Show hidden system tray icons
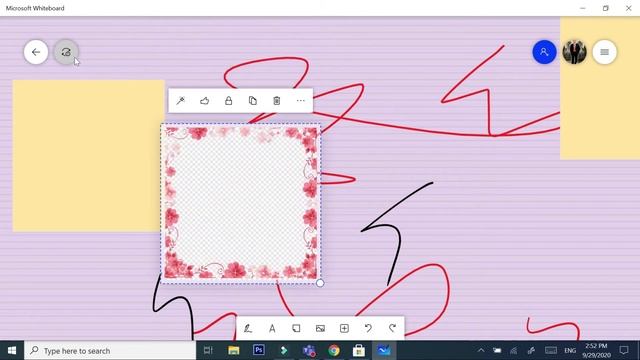Screen dimensions: 640x360 click(x=481, y=350)
